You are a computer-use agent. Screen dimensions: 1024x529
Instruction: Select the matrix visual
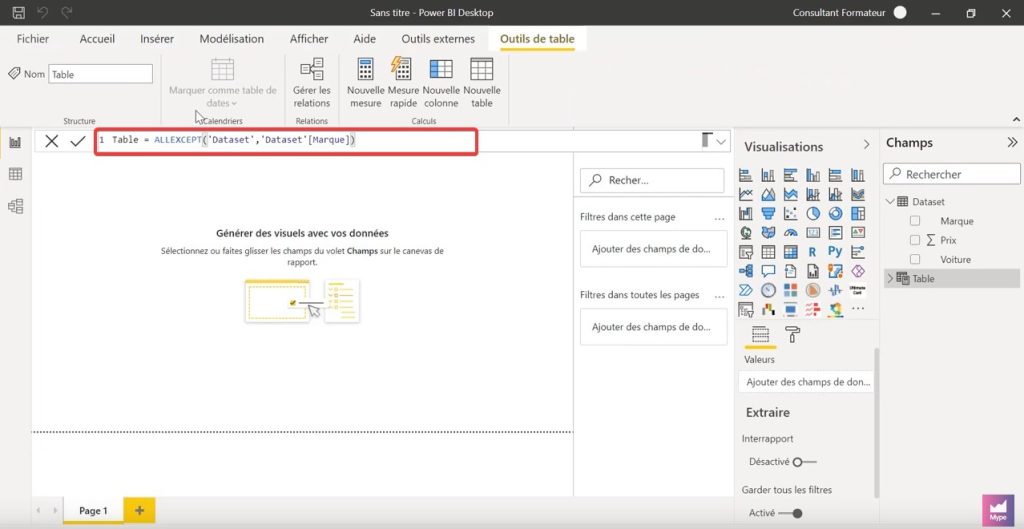point(790,251)
